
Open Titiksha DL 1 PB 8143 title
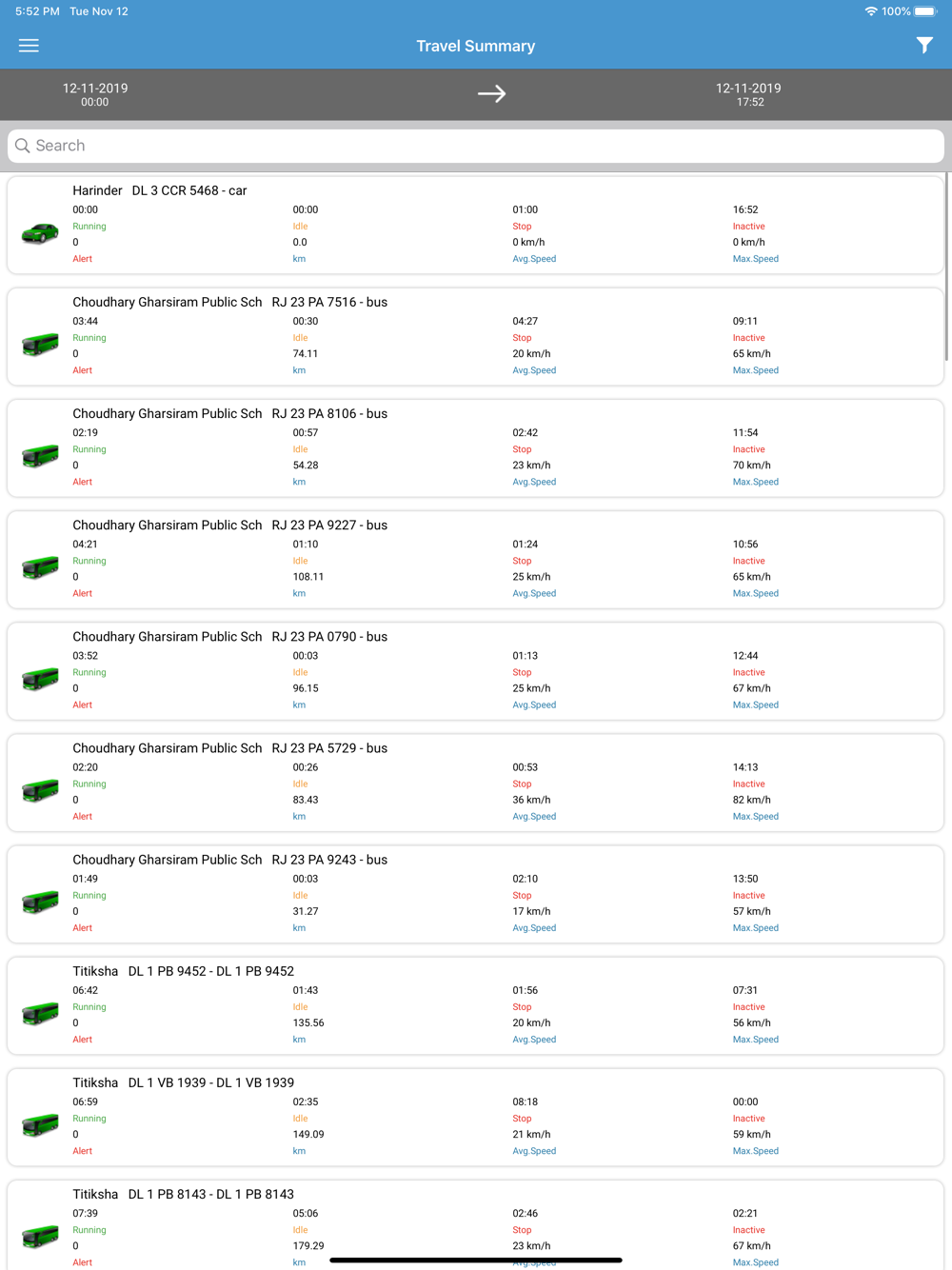[x=184, y=1194]
